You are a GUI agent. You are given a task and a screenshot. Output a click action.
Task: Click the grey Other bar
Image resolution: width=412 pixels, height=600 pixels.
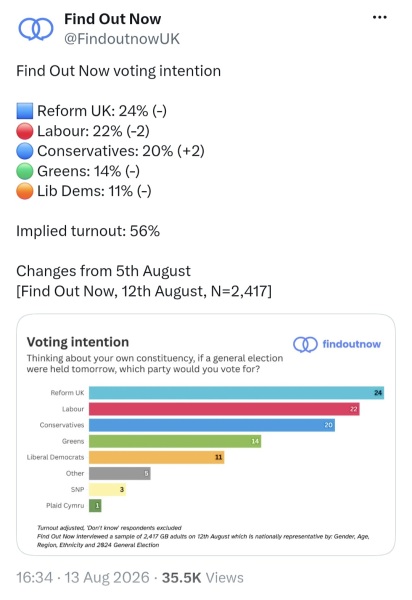[x=120, y=473]
